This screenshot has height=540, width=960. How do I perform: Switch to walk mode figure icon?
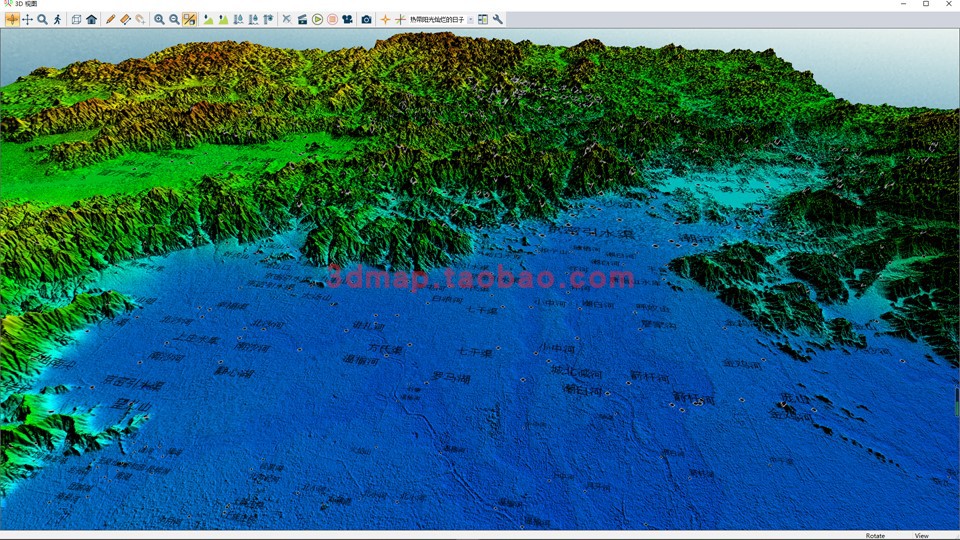tap(58, 20)
